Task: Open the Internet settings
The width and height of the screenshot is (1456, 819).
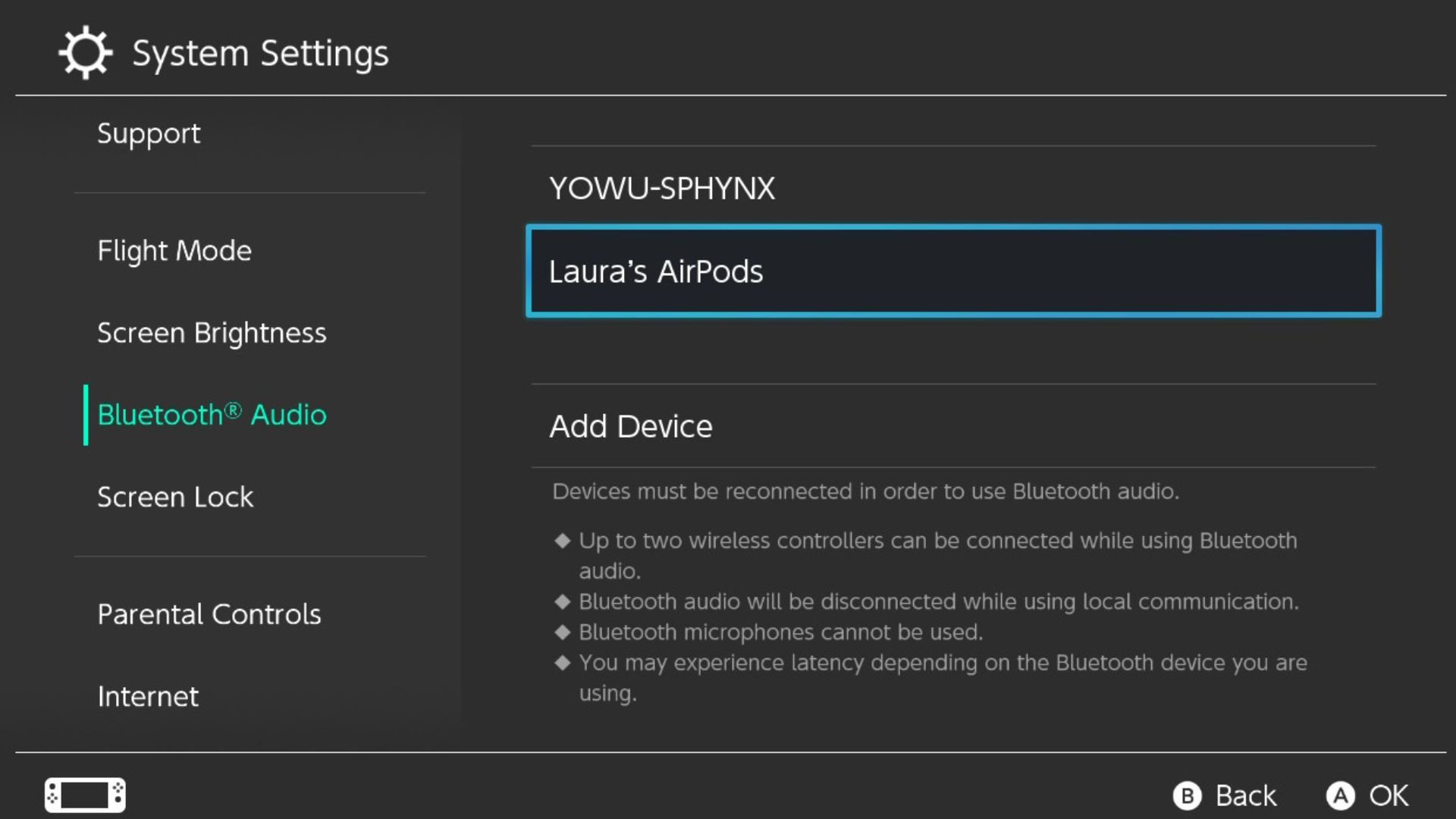Action: tap(148, 695)
